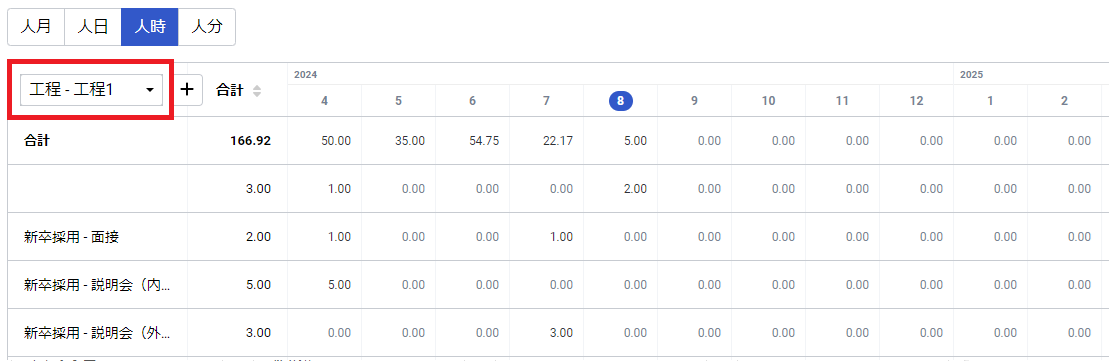Sort by the 合計 column arrows
The image size is (1109, 361).
257,91
